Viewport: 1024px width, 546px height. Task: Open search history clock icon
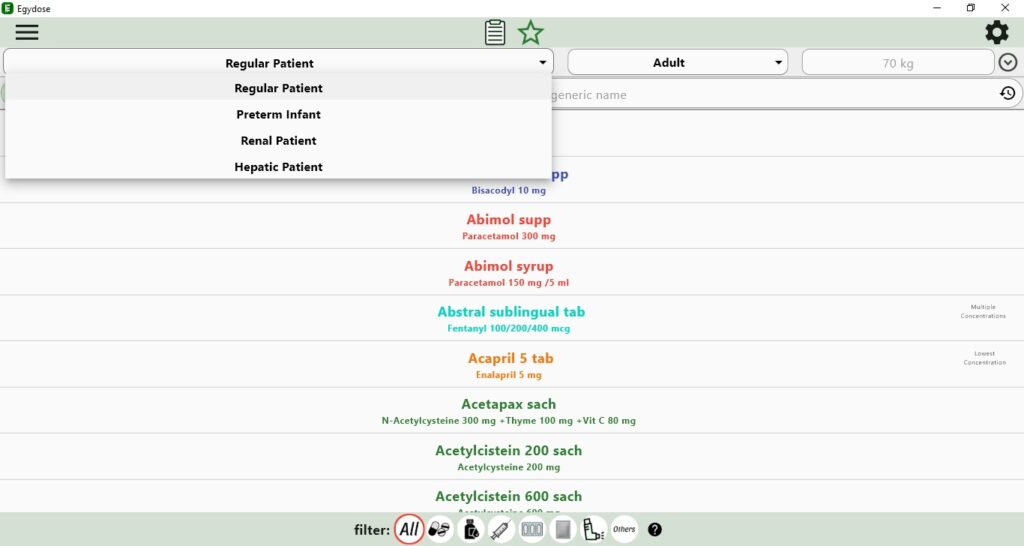(1007, 93)
